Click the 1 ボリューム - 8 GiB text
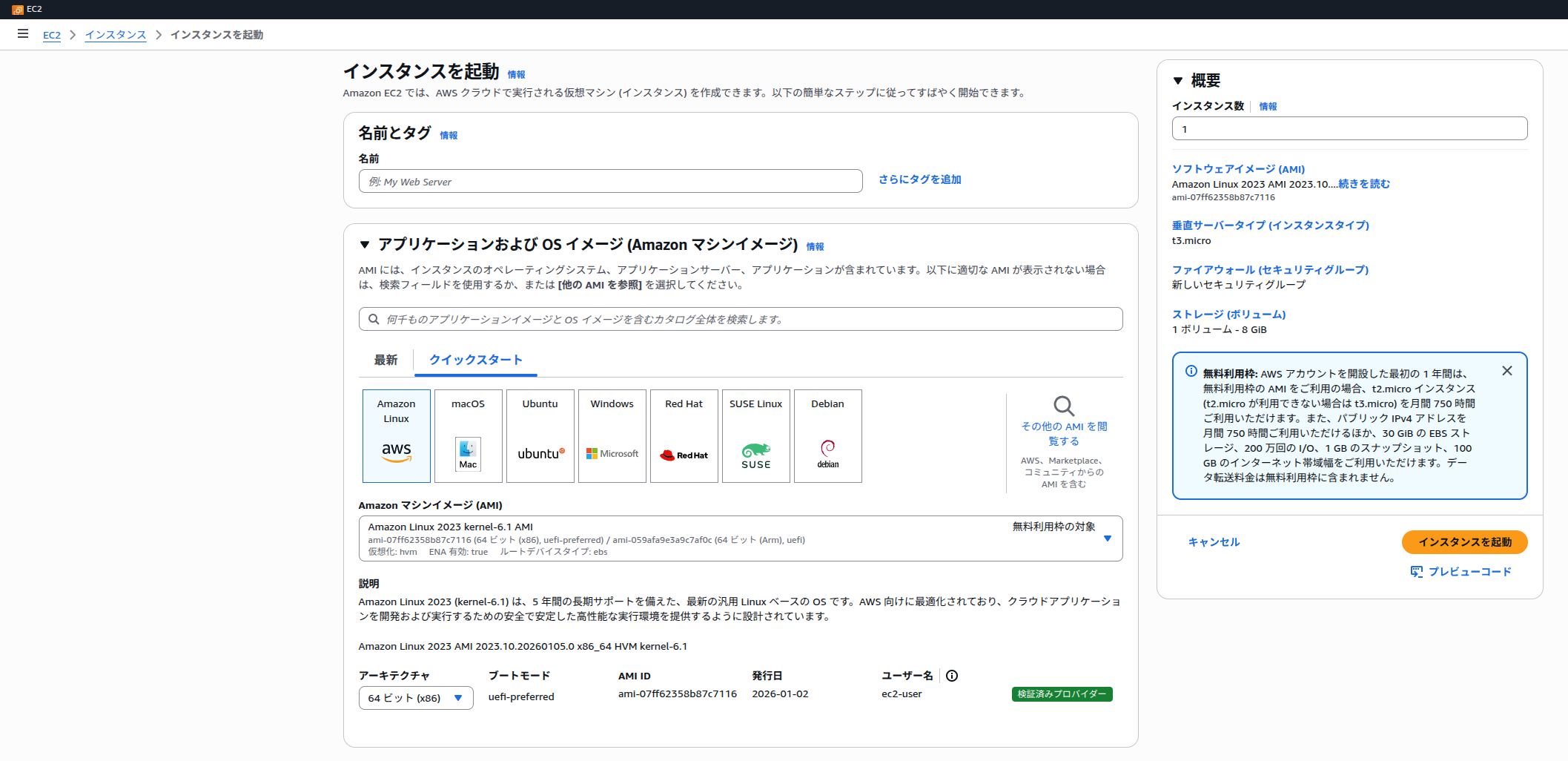The width and height of the screenshot is (1568, 761). [1219, 330]
